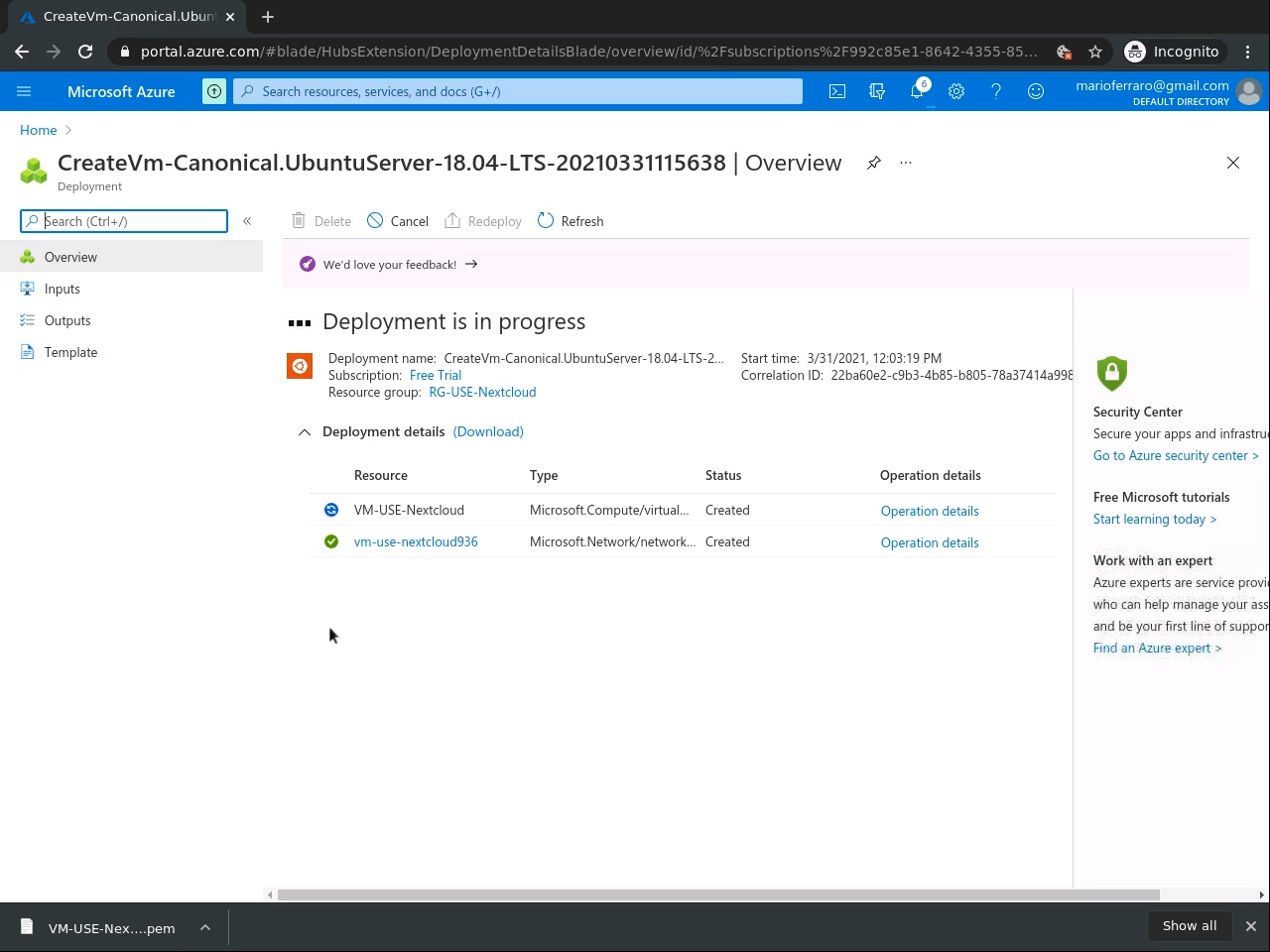1270x952 pixels.
Task: Focus the Search resources, services, and docs box
Action: [518, 91]
